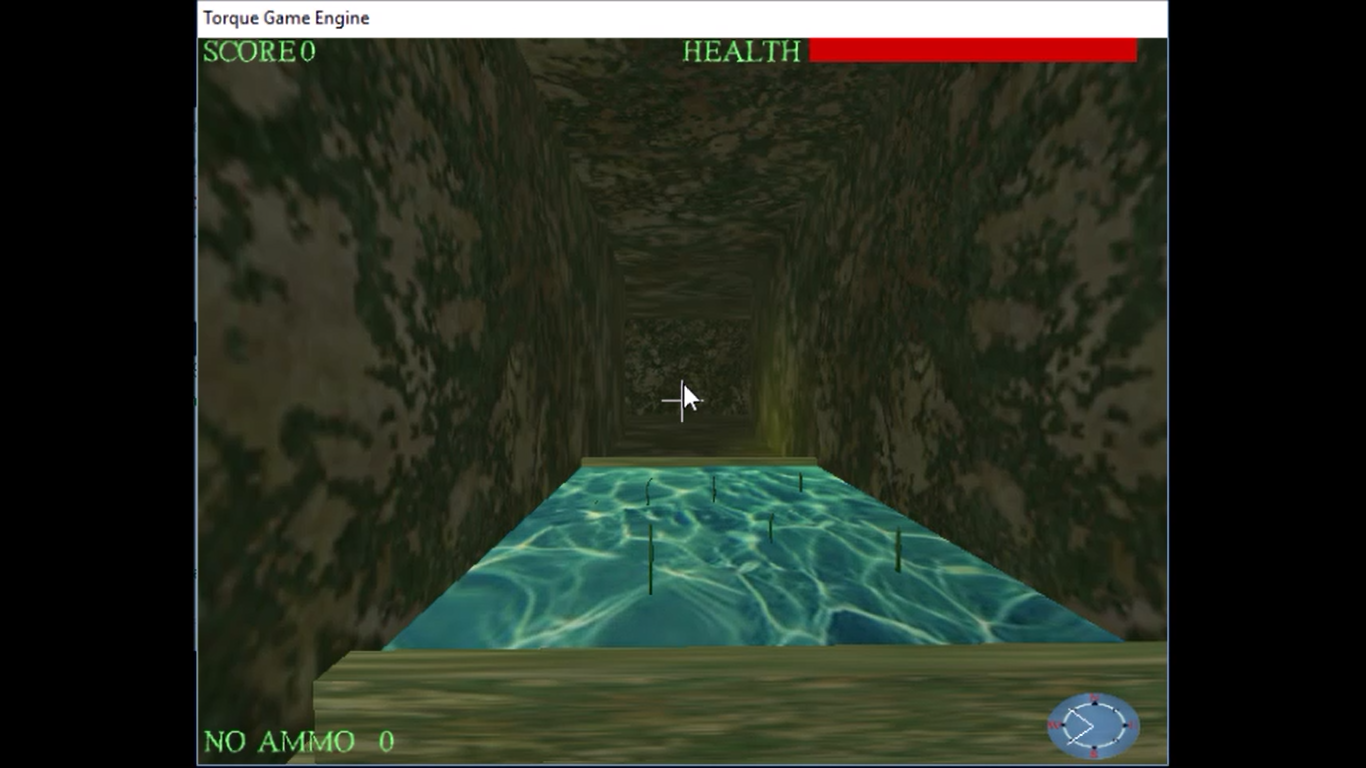Click the white heading arrow inside the compass
This screenshot has width=1366, height=768.
pyautogui.click(x=1082, y=725)
